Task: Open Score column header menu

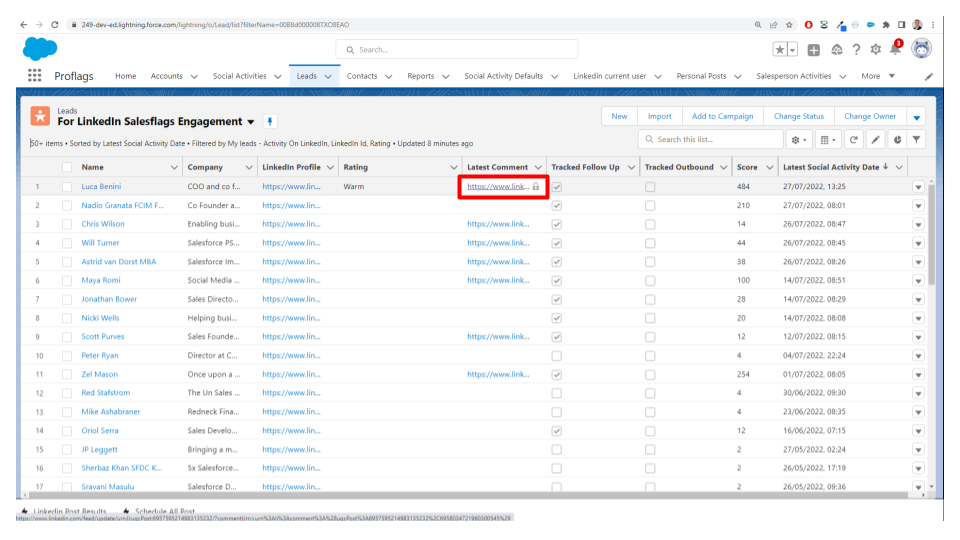Action: click(x=770, y=167)
